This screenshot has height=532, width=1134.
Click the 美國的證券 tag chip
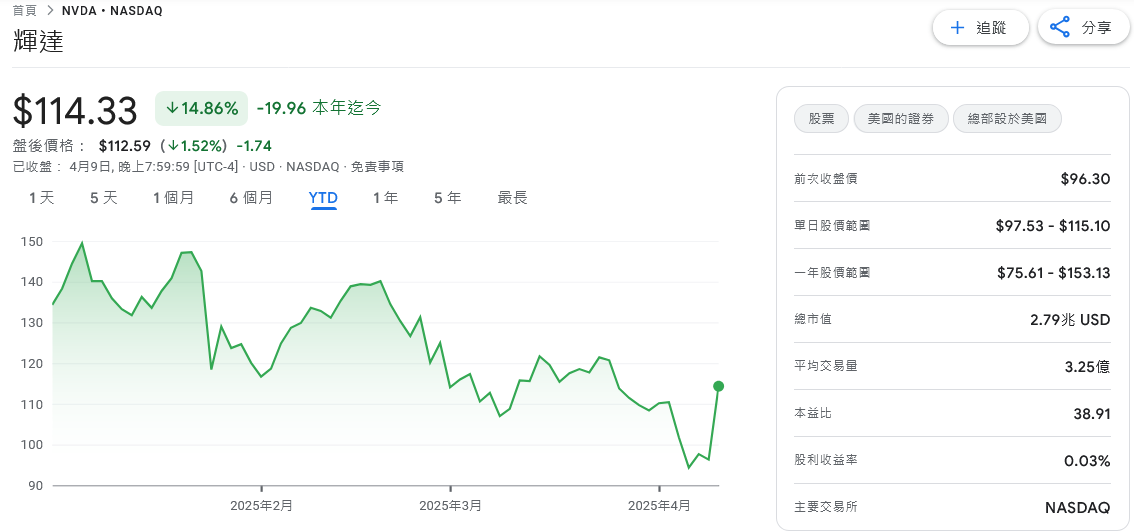(x=901, y=119)
